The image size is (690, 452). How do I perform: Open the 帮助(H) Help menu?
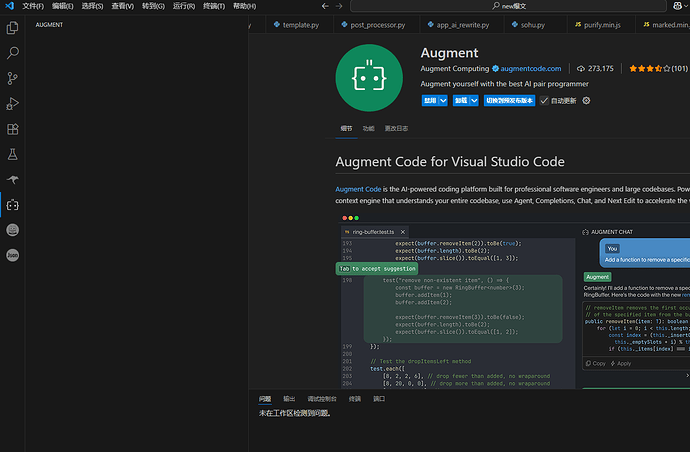(244, 6)
